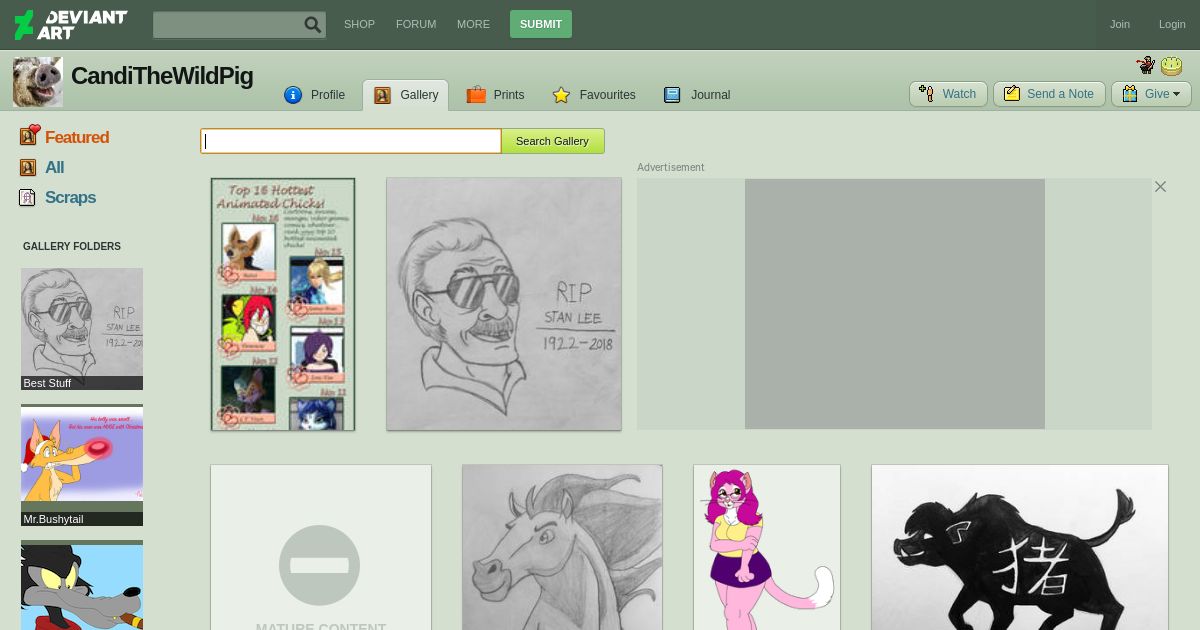Open the Mr.Bushytail gallery folder
1200x630 pixels.
[82, 465]
